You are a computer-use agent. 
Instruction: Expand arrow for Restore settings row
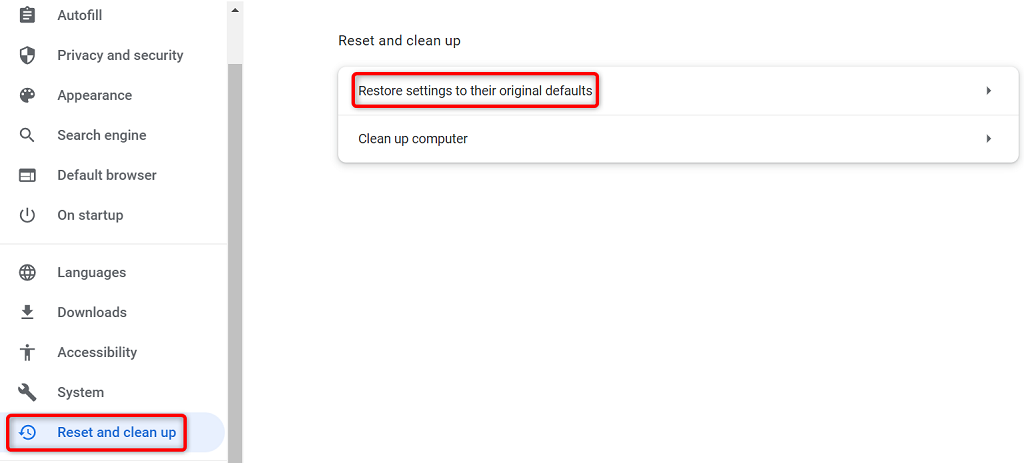point(988,91)
